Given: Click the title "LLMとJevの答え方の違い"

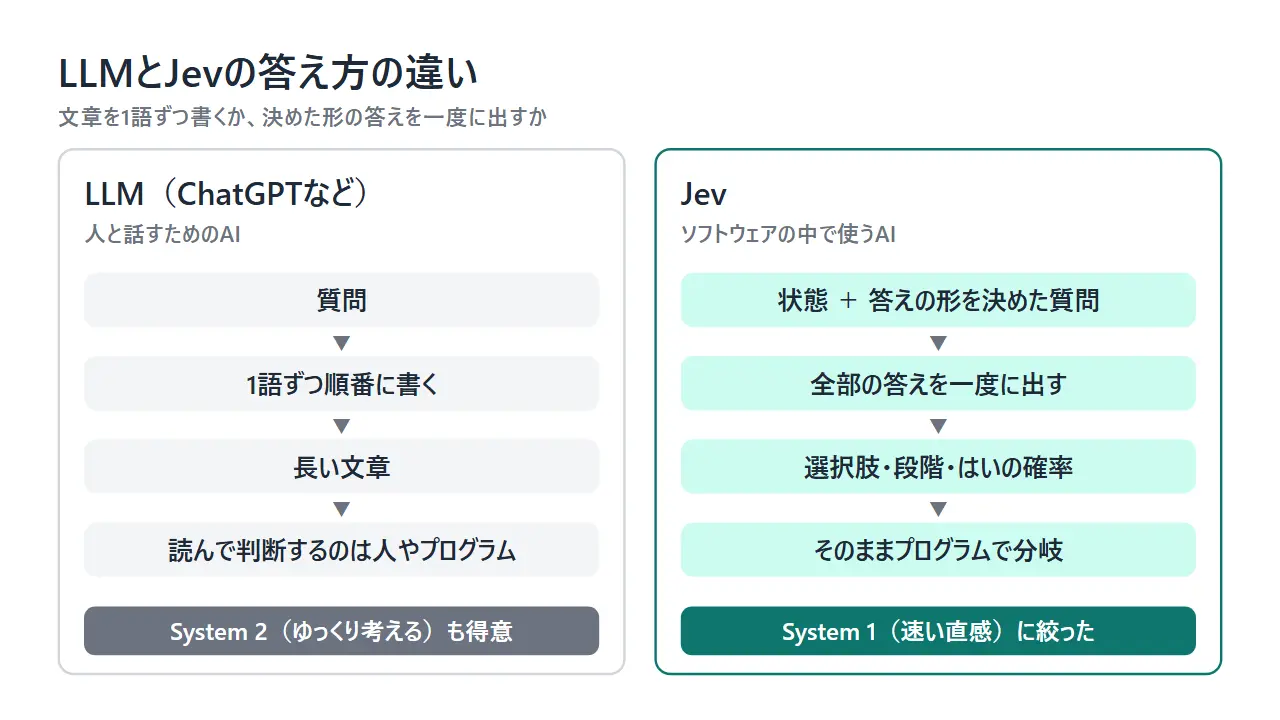Looking at the screenshot, I should click(269, 75).
